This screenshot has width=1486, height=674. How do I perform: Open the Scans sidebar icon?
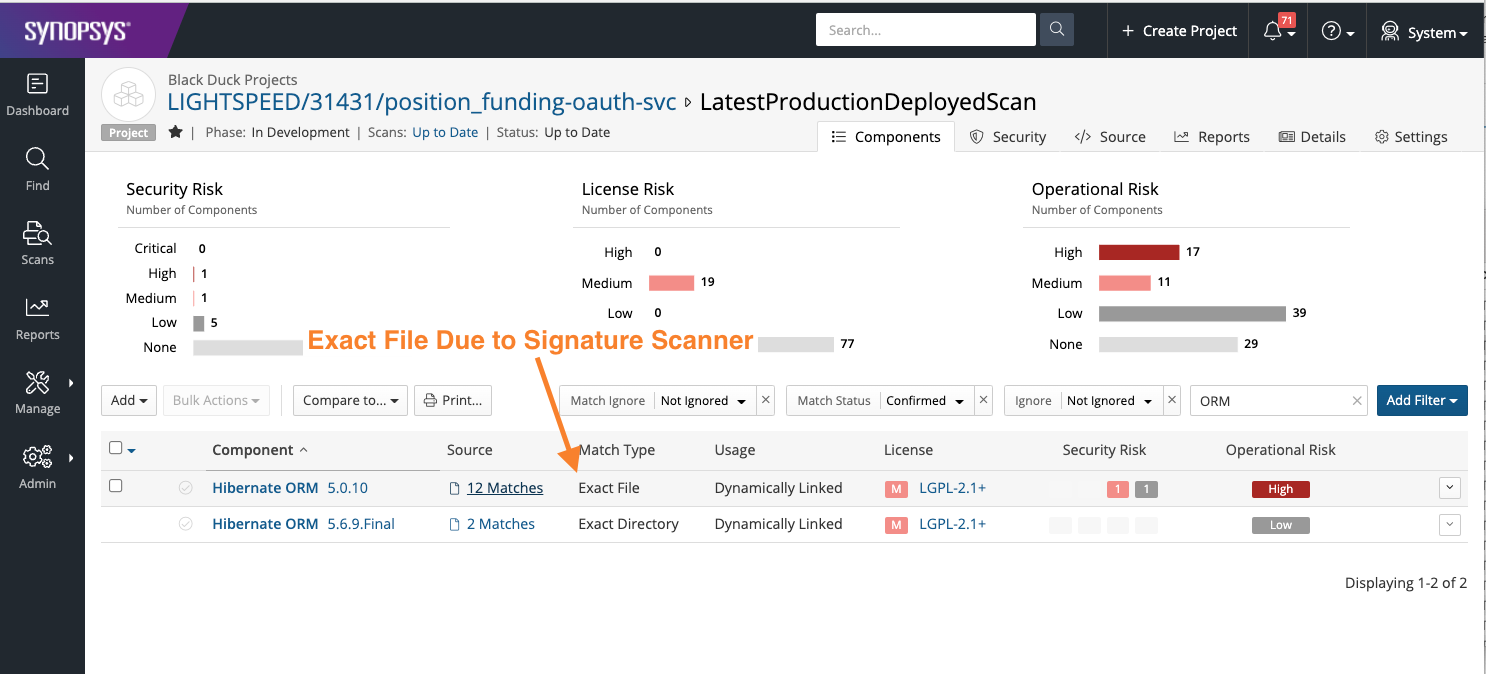37,234
